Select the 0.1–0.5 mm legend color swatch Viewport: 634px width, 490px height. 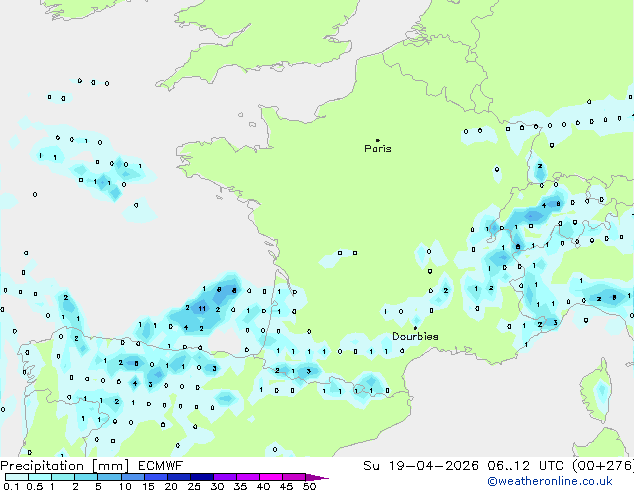pos(17,477)
